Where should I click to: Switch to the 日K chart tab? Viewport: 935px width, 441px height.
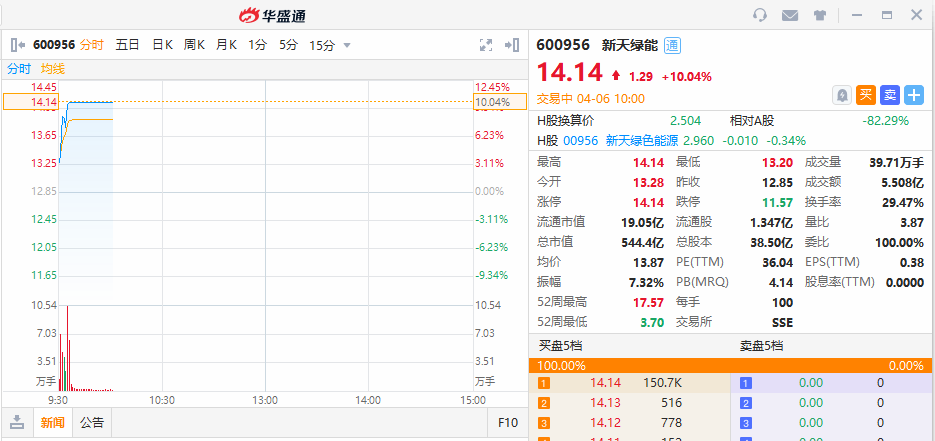point(162,45)
